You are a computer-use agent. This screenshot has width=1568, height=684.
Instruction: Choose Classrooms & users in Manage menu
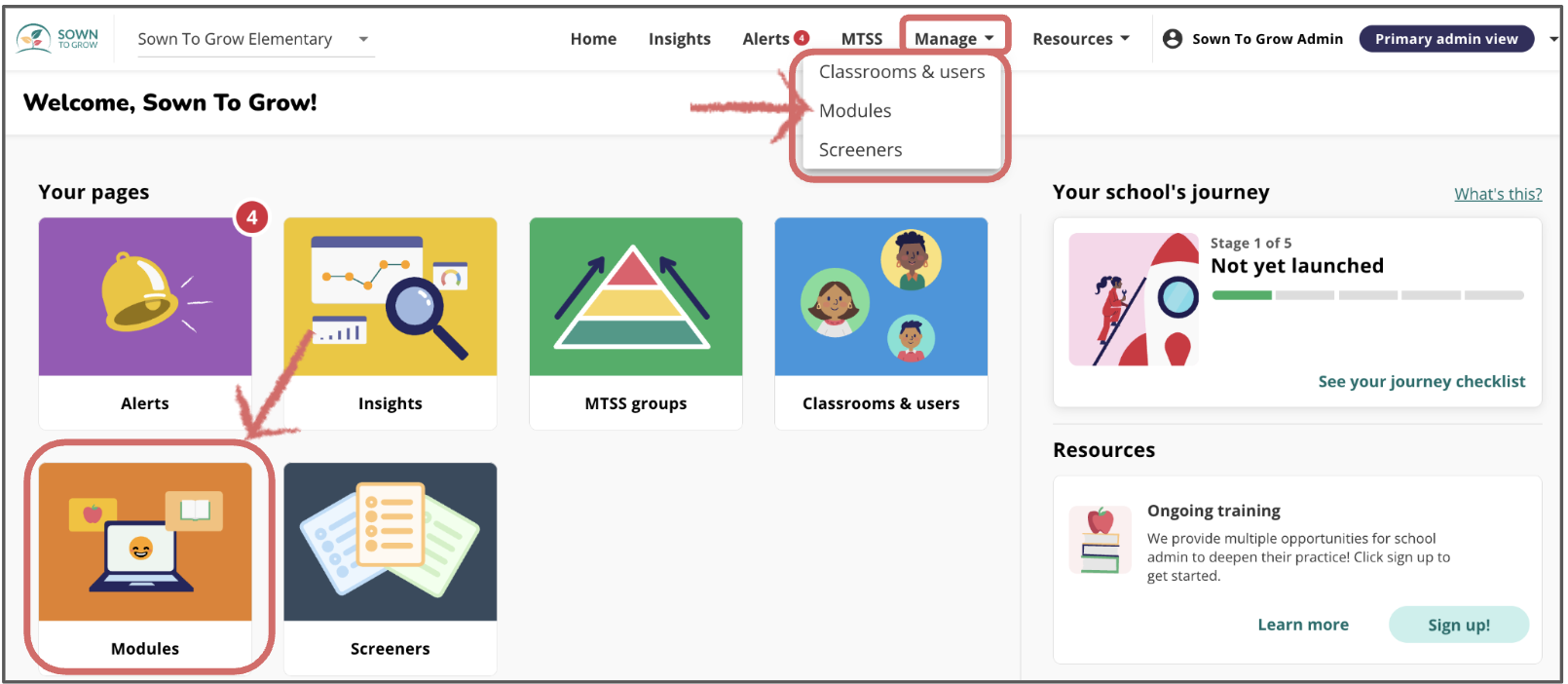[901, 72]
